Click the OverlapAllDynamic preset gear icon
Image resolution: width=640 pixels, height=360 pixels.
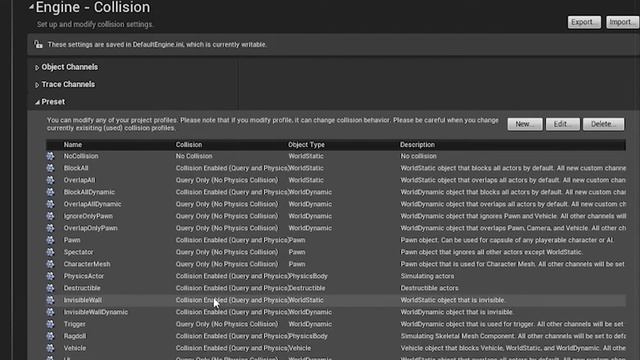pos(50,204)
